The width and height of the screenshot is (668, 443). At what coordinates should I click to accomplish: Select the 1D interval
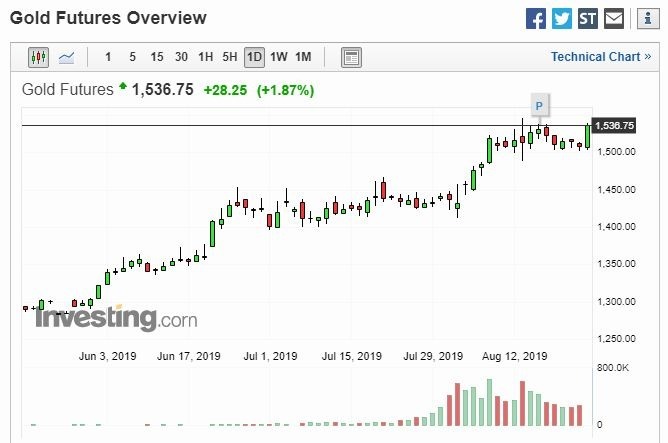coord(254,57)
